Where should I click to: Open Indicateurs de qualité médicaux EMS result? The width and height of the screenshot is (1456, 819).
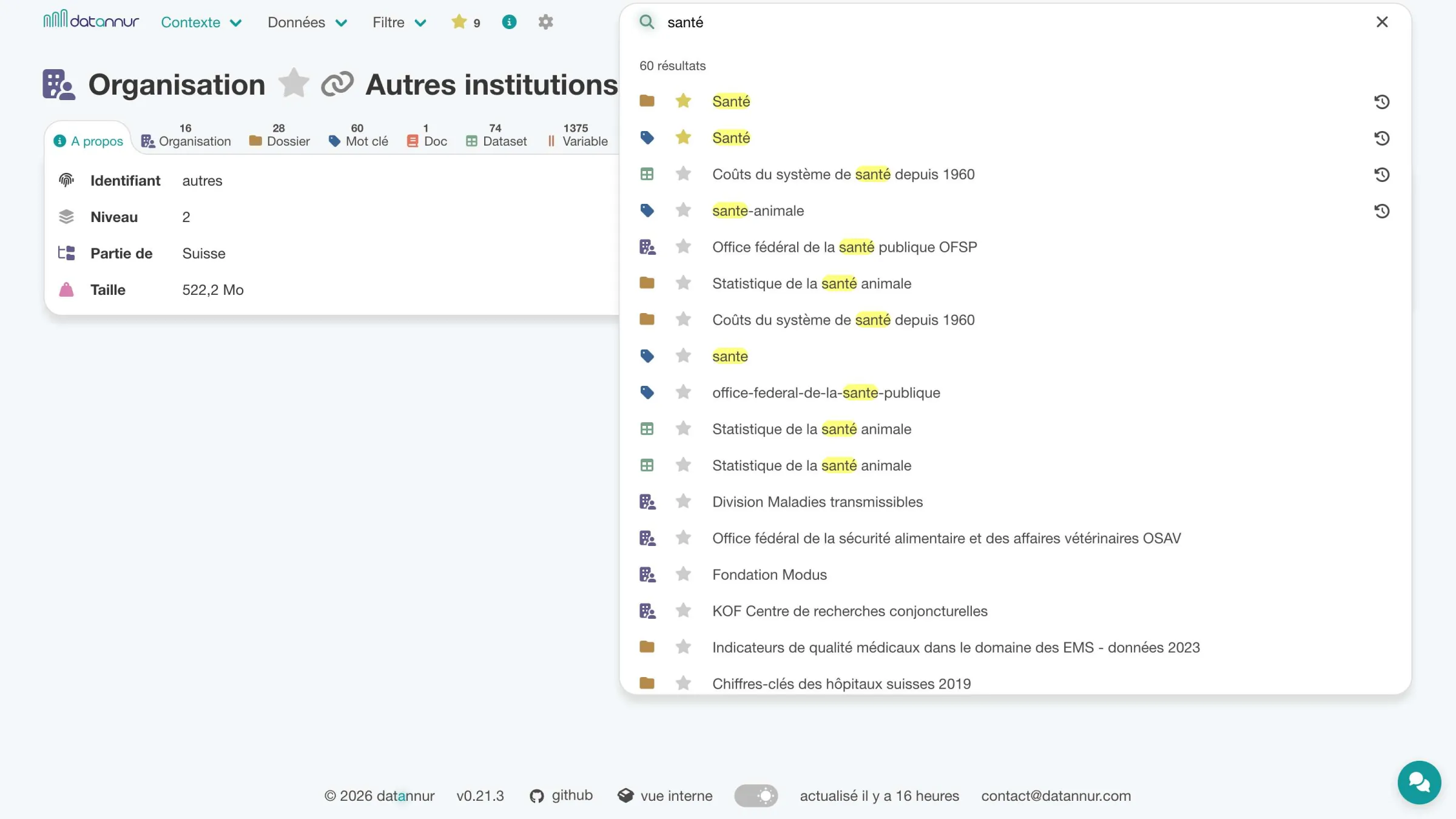pos(956,647)
